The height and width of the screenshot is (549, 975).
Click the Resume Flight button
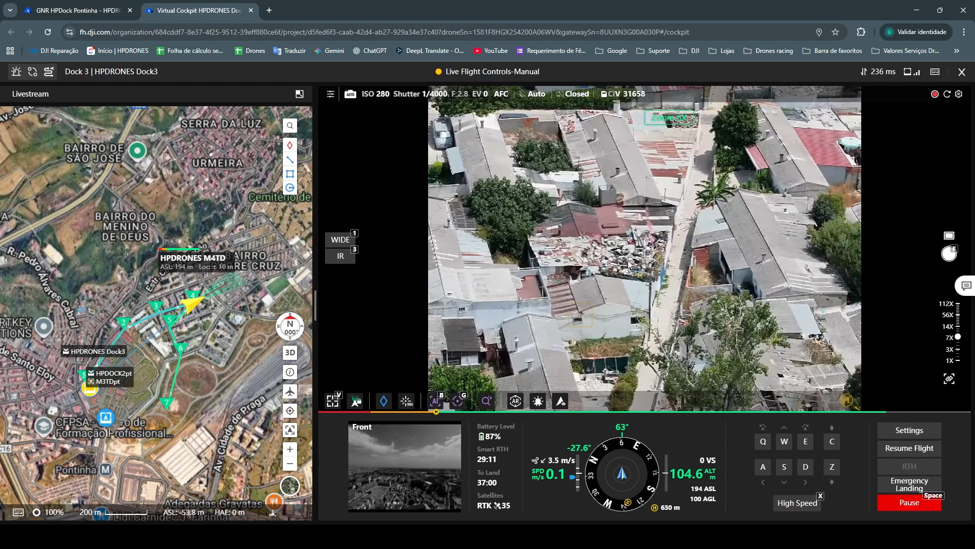[x=909, y=448]
